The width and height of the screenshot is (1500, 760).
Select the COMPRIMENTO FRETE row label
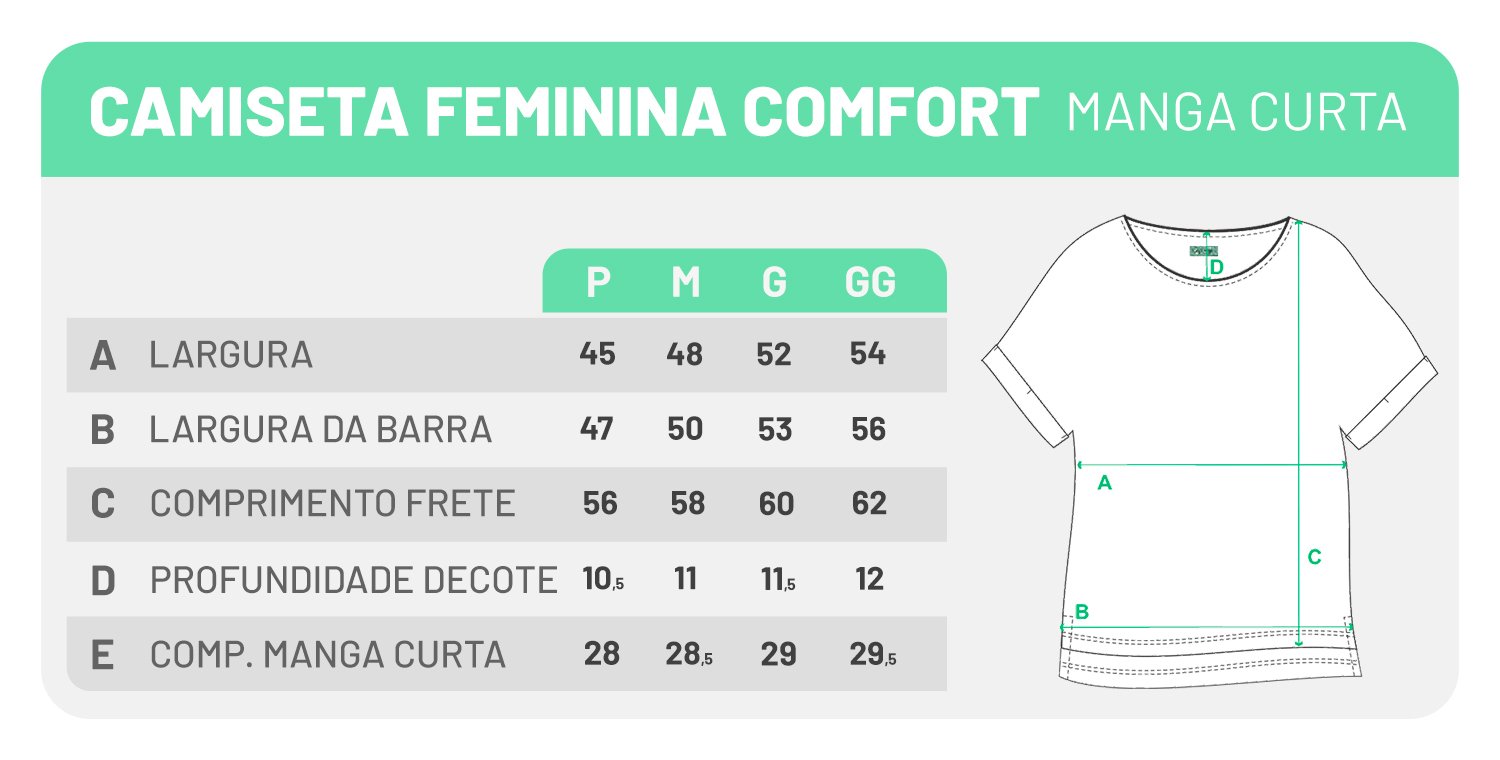(x=333, y=504)
